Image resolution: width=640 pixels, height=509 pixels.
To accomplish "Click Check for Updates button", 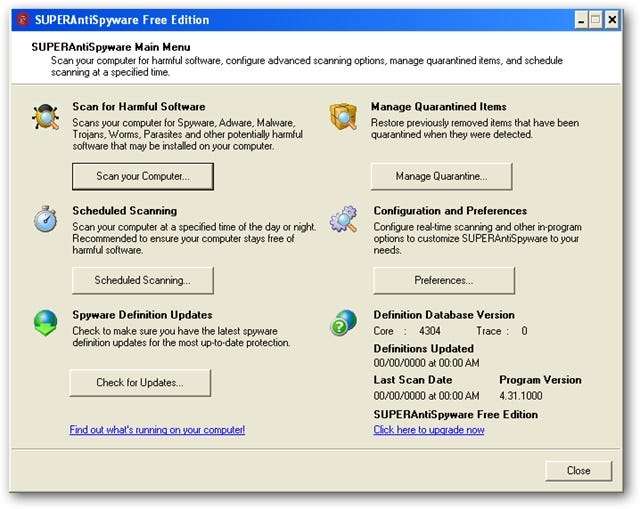I will [x=140, y=383].
